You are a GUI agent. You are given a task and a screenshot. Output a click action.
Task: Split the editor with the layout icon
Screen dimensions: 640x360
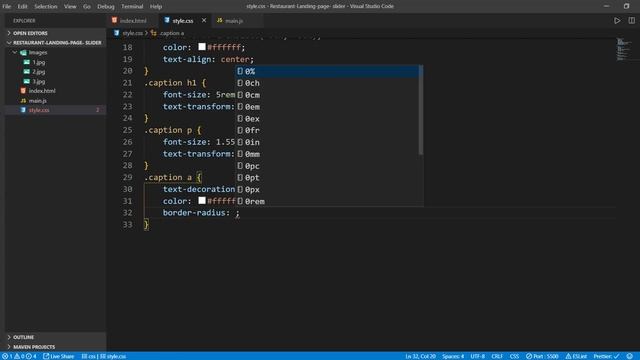coord(631,20)
